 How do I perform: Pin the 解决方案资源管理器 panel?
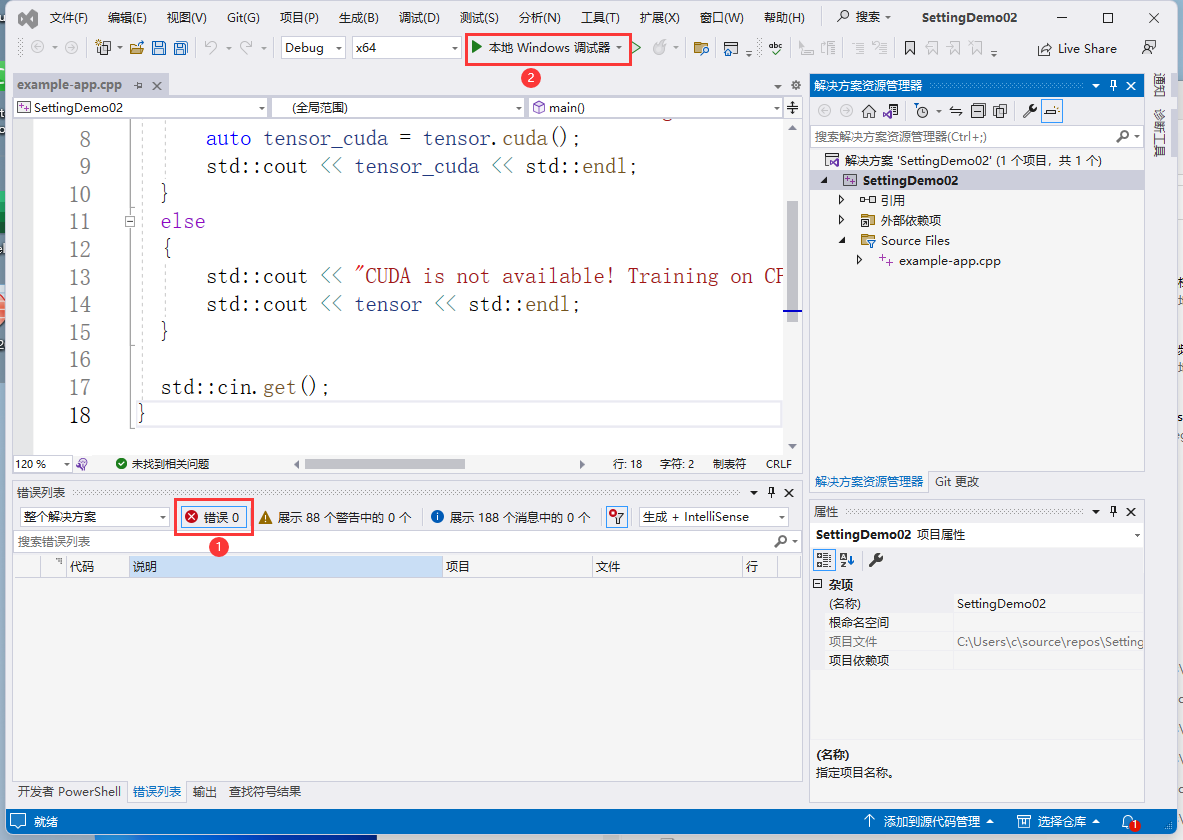(x=1113, y=85)
